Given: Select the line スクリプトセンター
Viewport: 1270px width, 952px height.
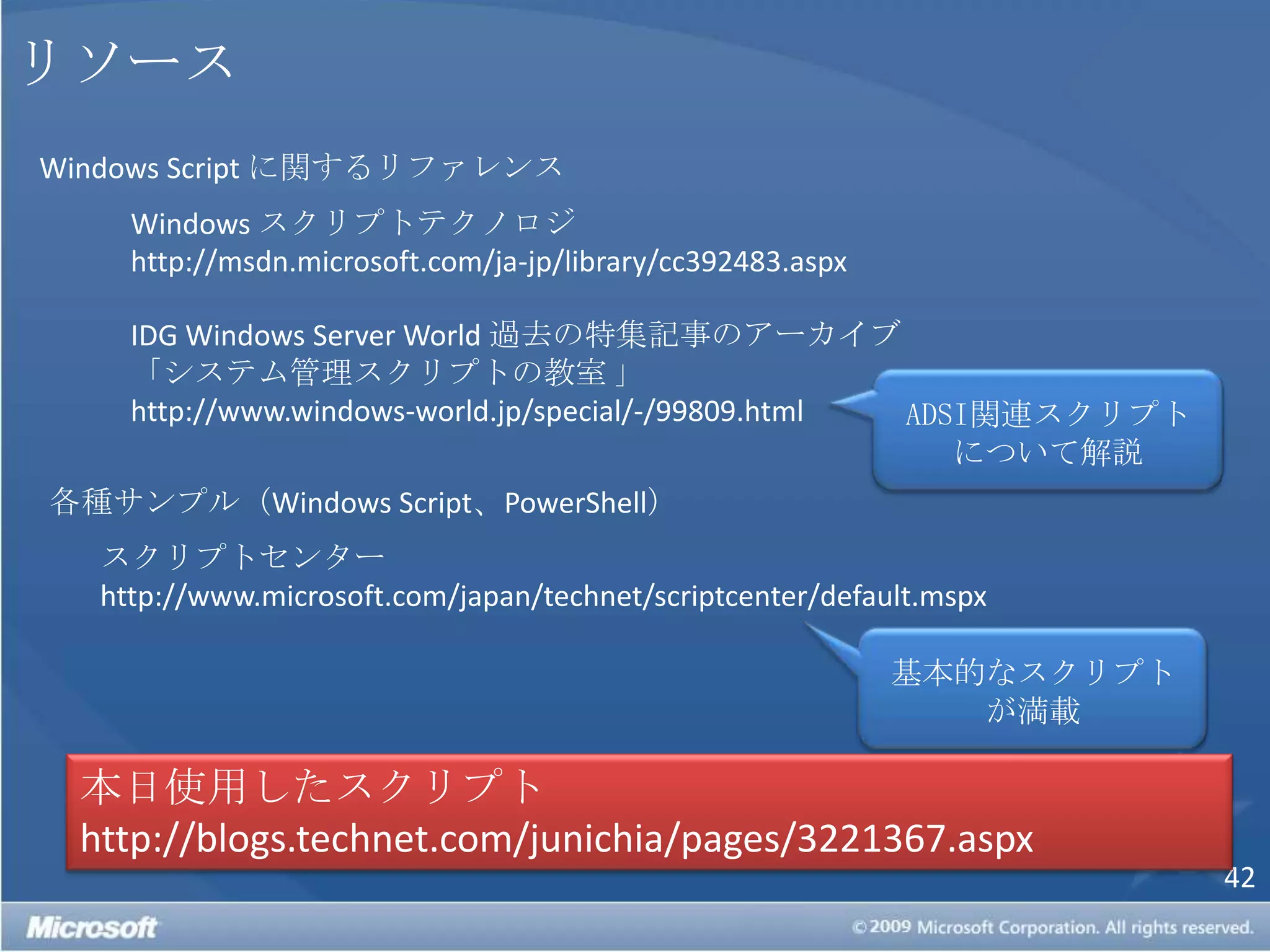Looking at the screenshot, I should 244,557.
